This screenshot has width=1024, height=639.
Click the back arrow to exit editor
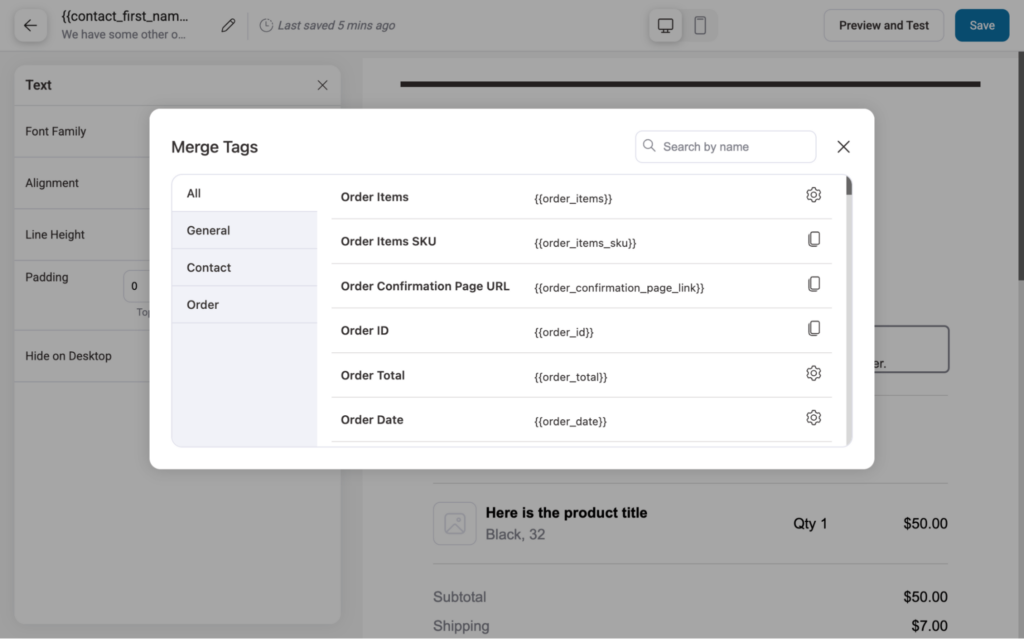coord(31,25)
